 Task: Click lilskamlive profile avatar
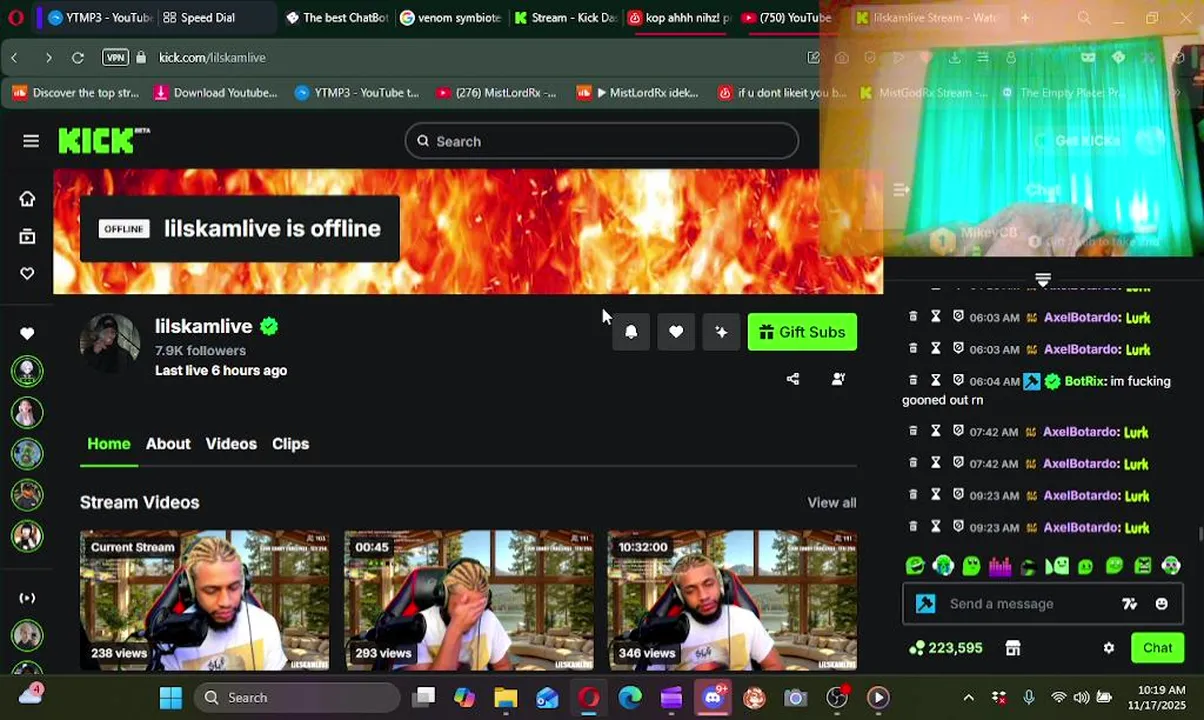[110, 343]
